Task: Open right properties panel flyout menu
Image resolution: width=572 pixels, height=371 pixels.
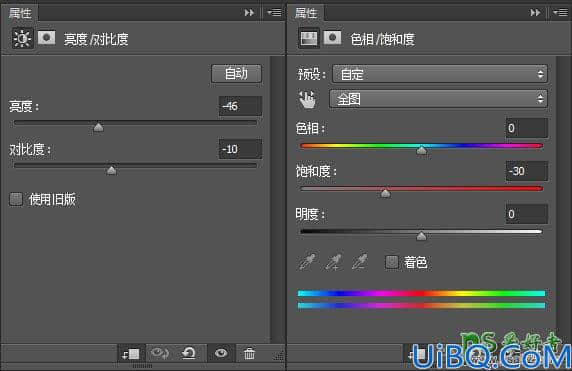Action: coord(560,13)
